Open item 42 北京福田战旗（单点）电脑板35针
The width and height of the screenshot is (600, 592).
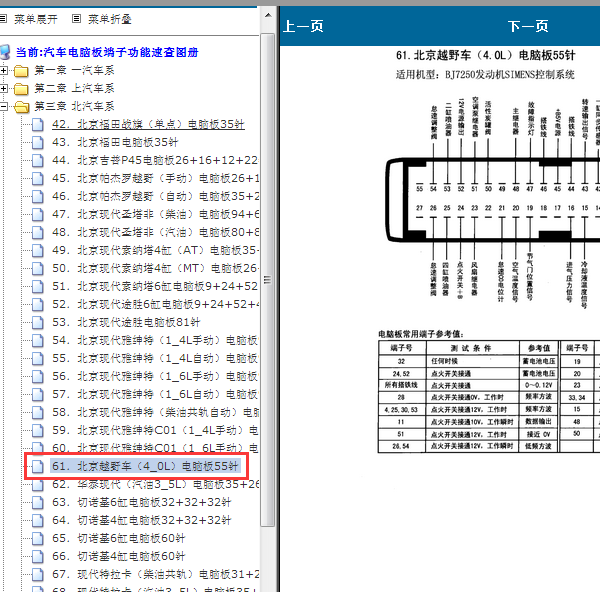pyautogui.click(x=148, y=124)
